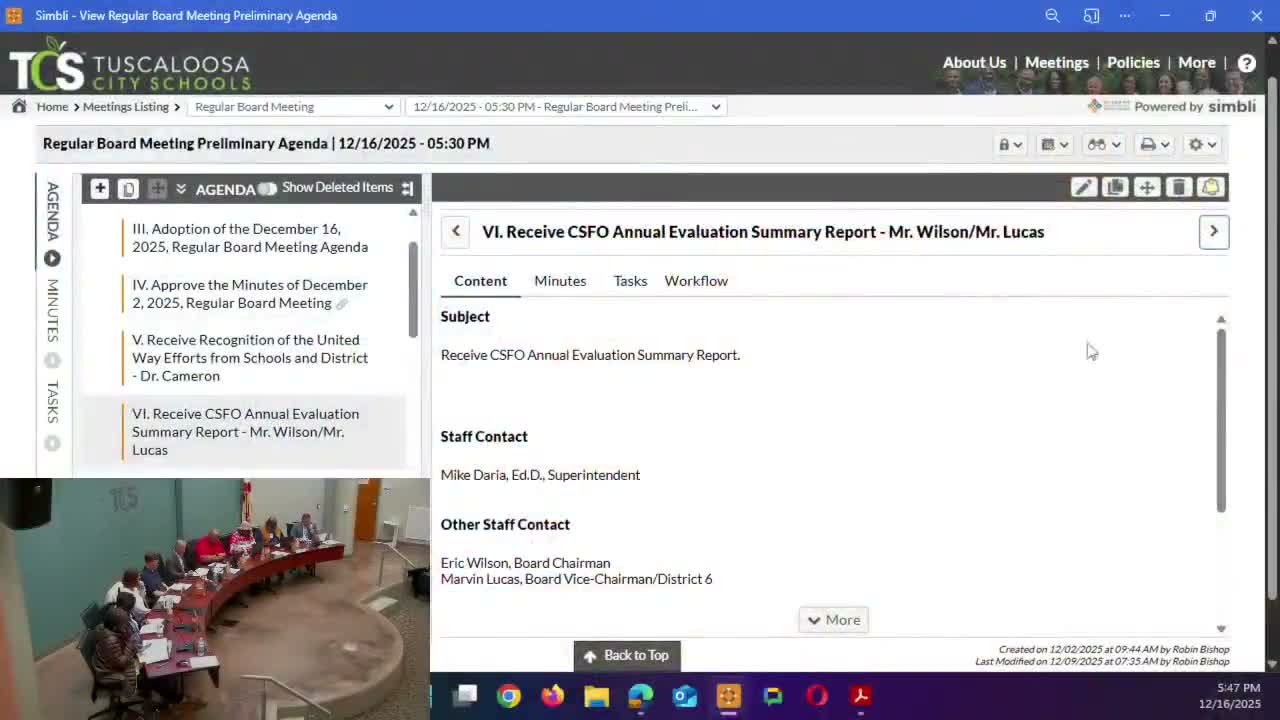Open the About Us menu
The width and height of the screenshot is (1280, 720).
pos(974,62)
